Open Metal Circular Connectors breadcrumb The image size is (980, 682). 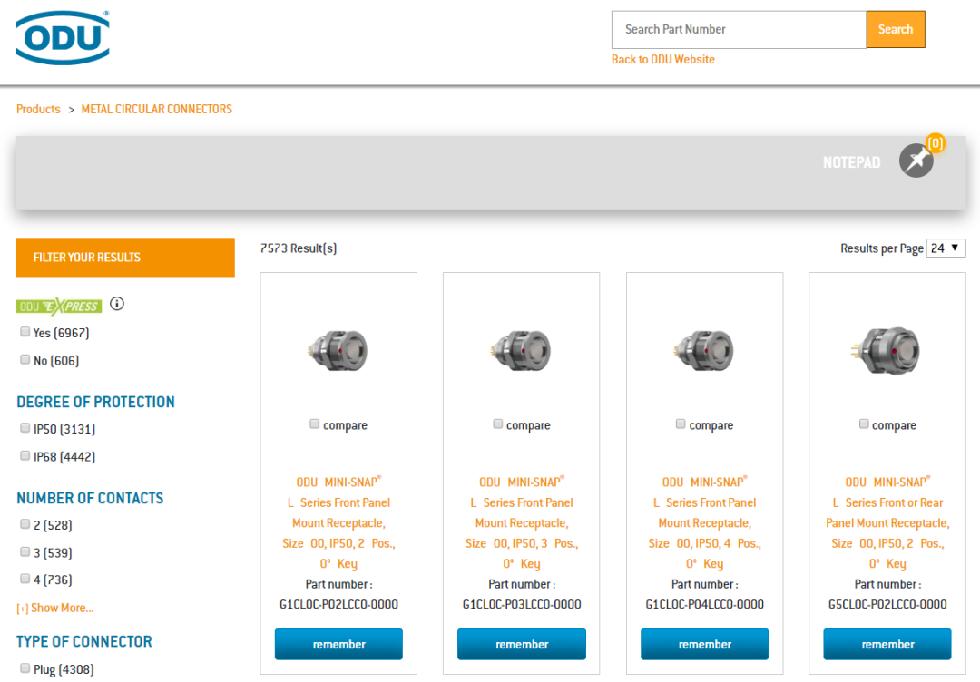pos(156,109)
